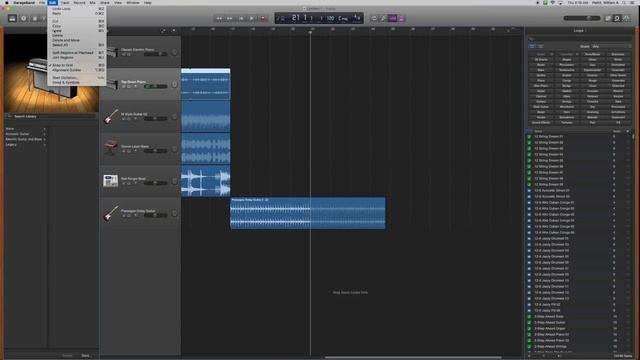Expand Acoustic Guitar library category
Image resolution: width=640 pixels, height=360 pixels.
point(25,134)
